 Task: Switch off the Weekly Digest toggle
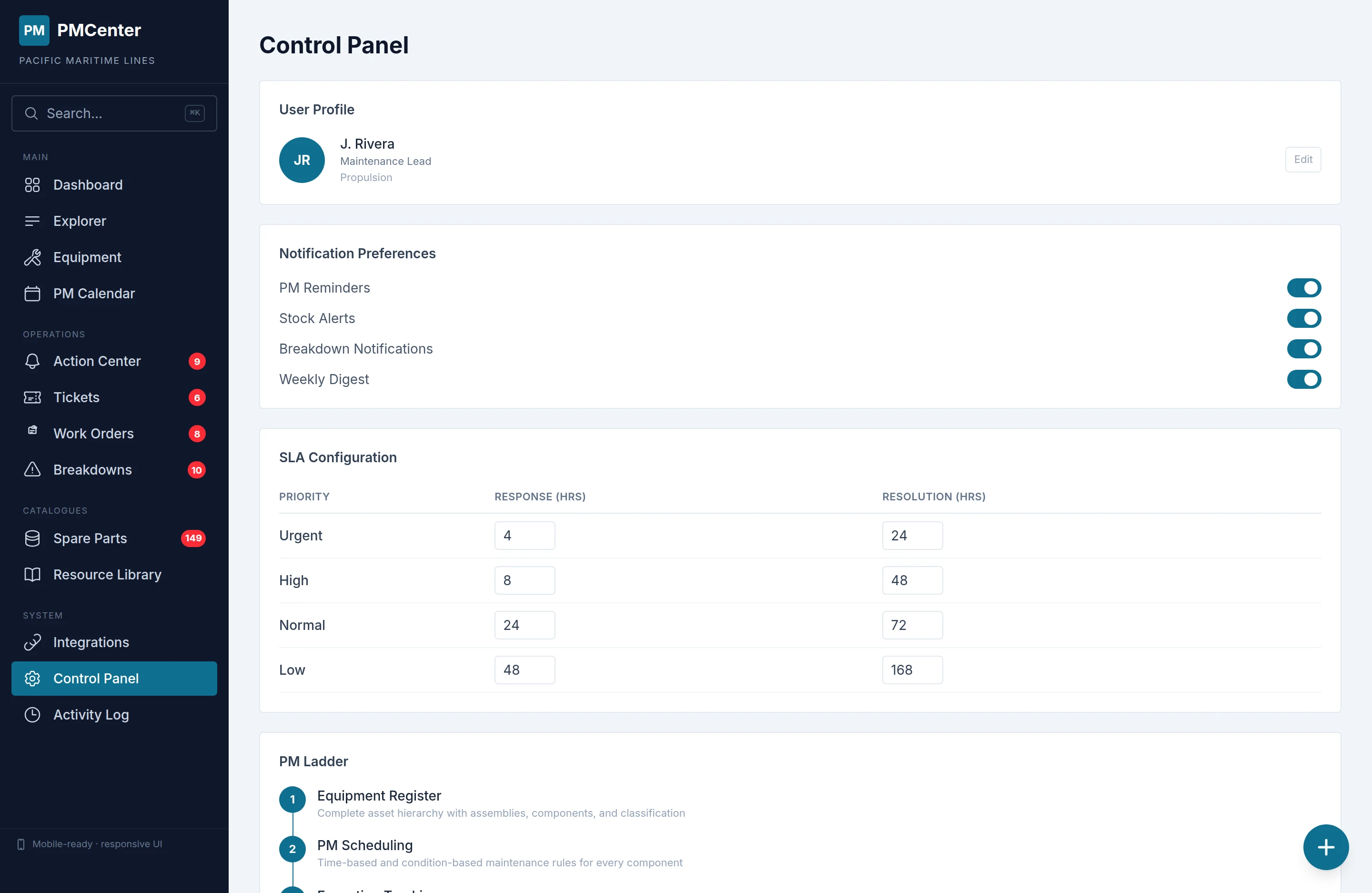point(1303,379)
